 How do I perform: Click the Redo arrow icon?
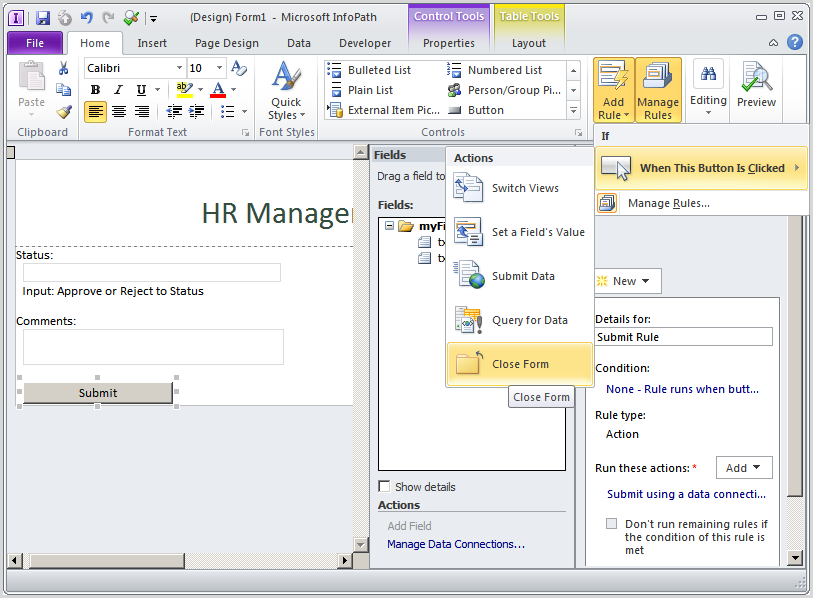click(x=108, y=18)
